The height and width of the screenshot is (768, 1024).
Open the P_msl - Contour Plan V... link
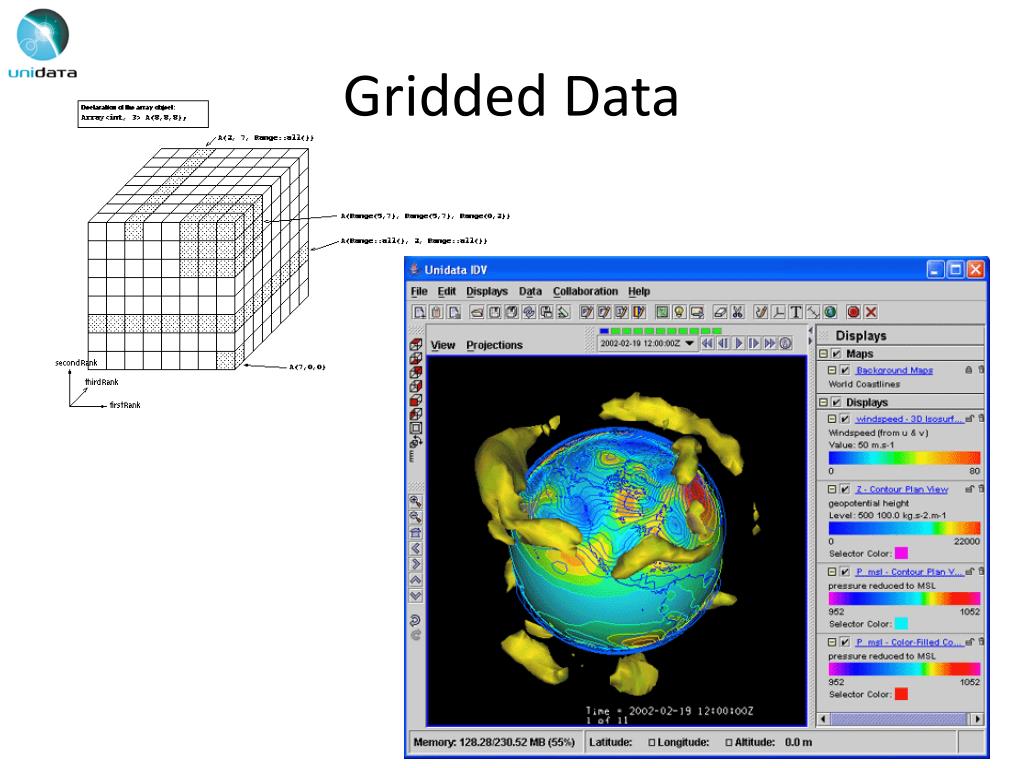coord(909,571)
